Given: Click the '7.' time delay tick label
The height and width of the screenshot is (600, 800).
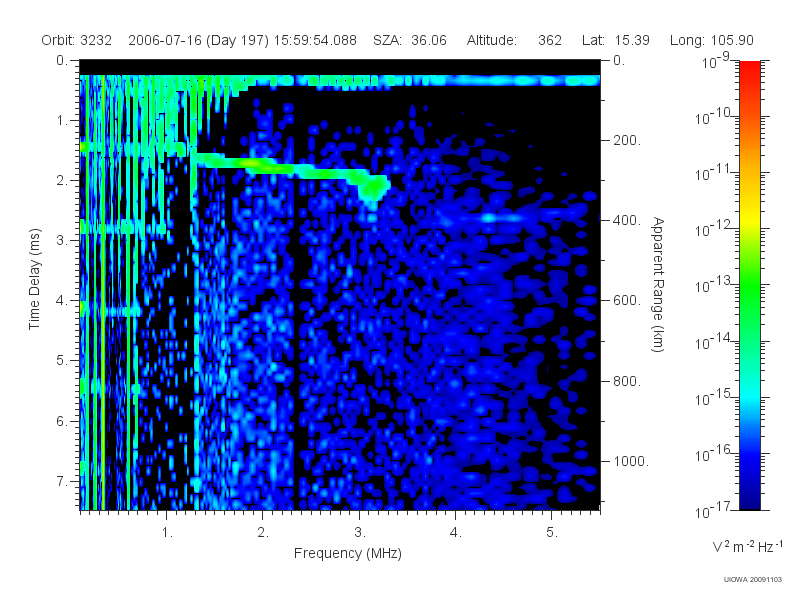Looking at the screenshot, I should [62, 481].
